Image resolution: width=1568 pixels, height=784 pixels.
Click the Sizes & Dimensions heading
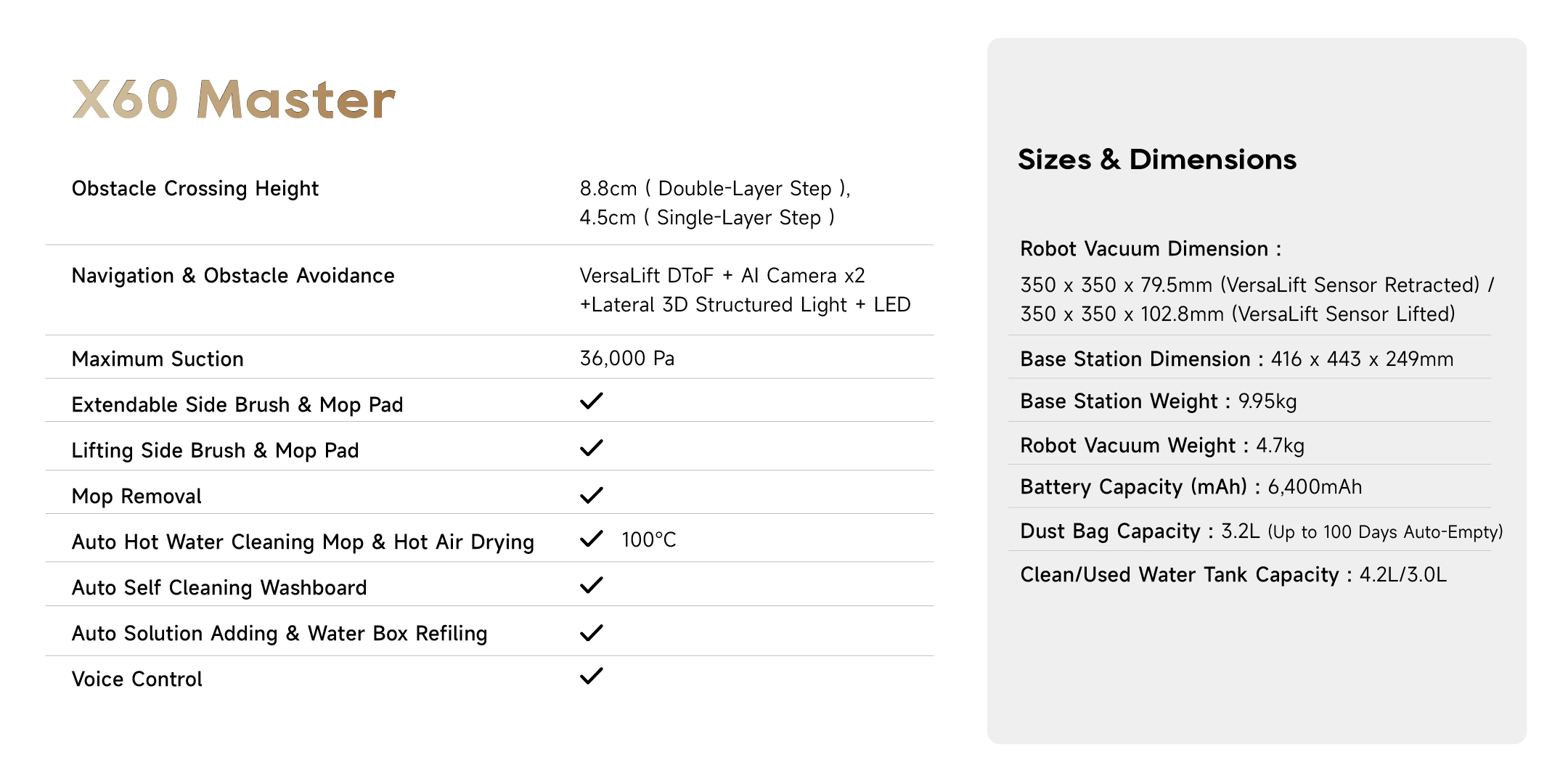1156,160
